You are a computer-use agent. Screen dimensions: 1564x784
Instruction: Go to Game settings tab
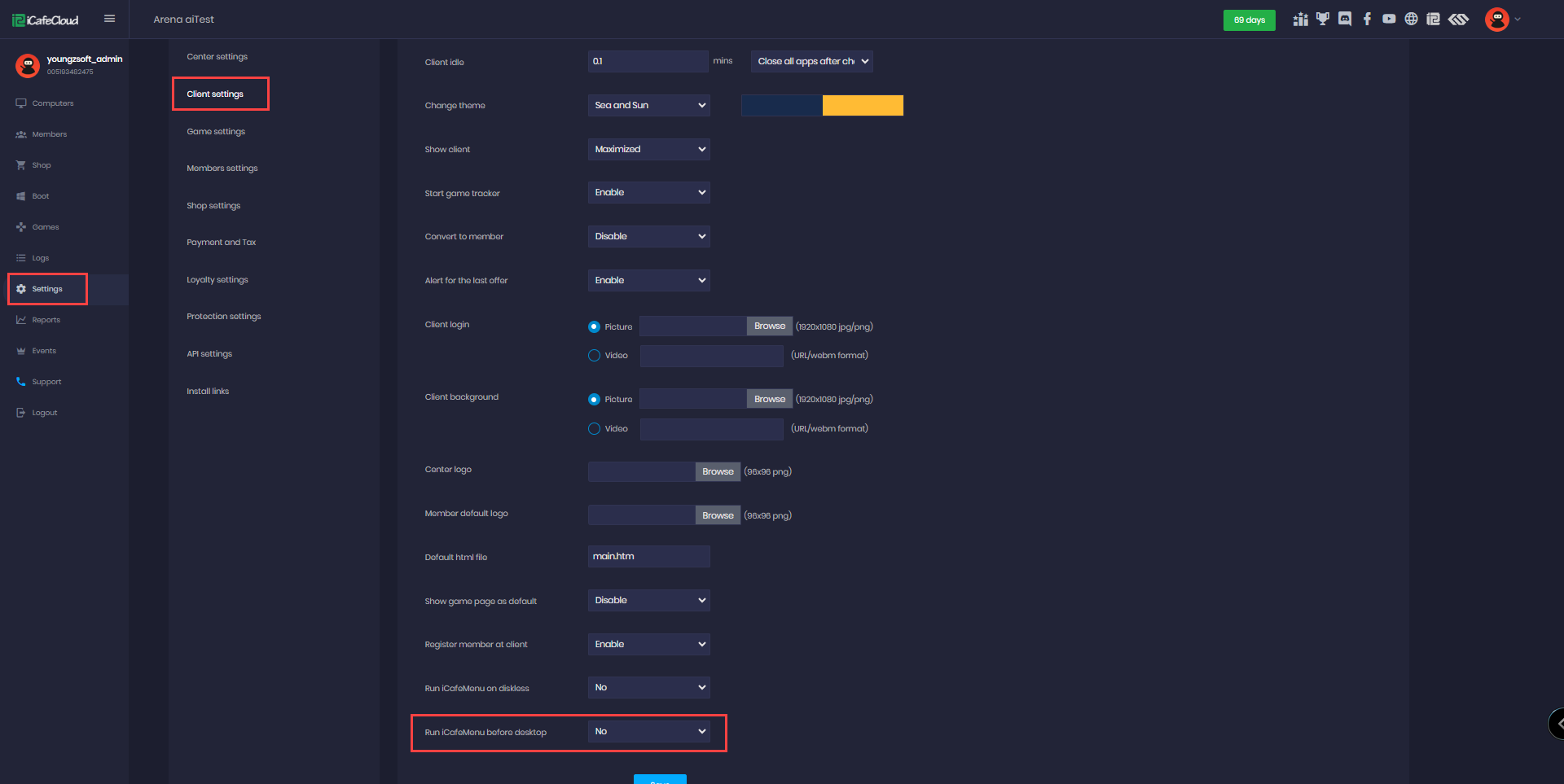[x=216, y=132]
